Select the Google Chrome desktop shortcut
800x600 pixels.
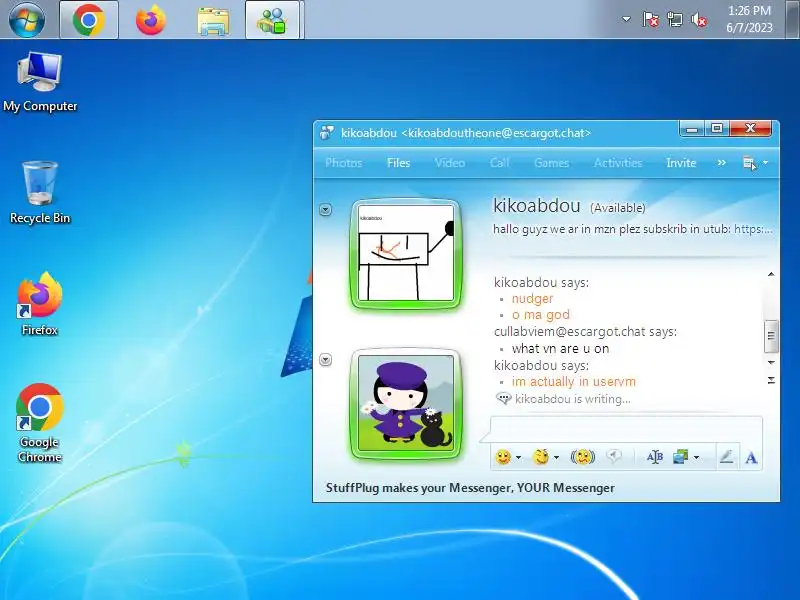click(x=40, y=423)
